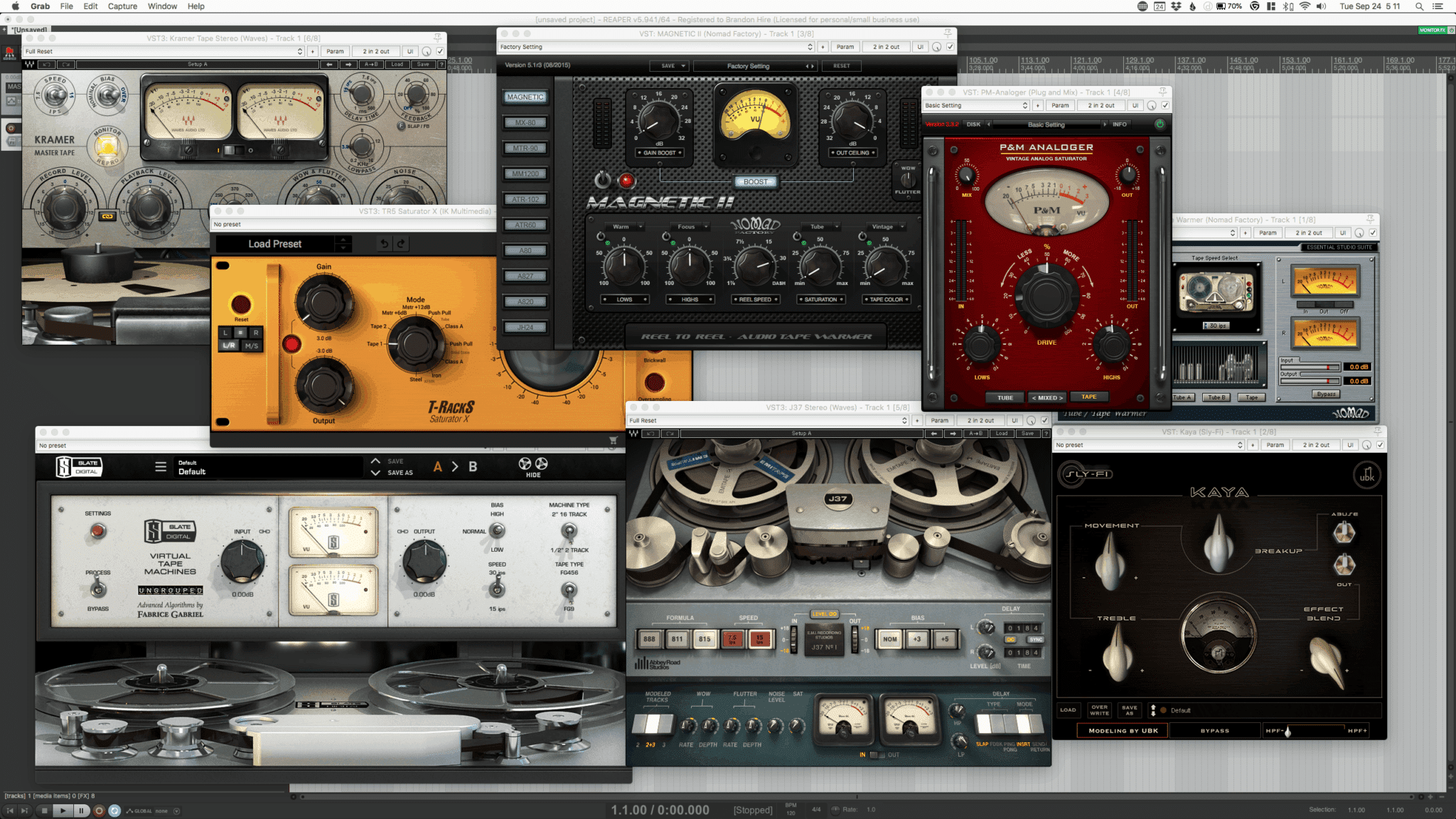The image size is (1456, 819).
Task: Click the Kaya ubk logo icon
Action: 1366,476
